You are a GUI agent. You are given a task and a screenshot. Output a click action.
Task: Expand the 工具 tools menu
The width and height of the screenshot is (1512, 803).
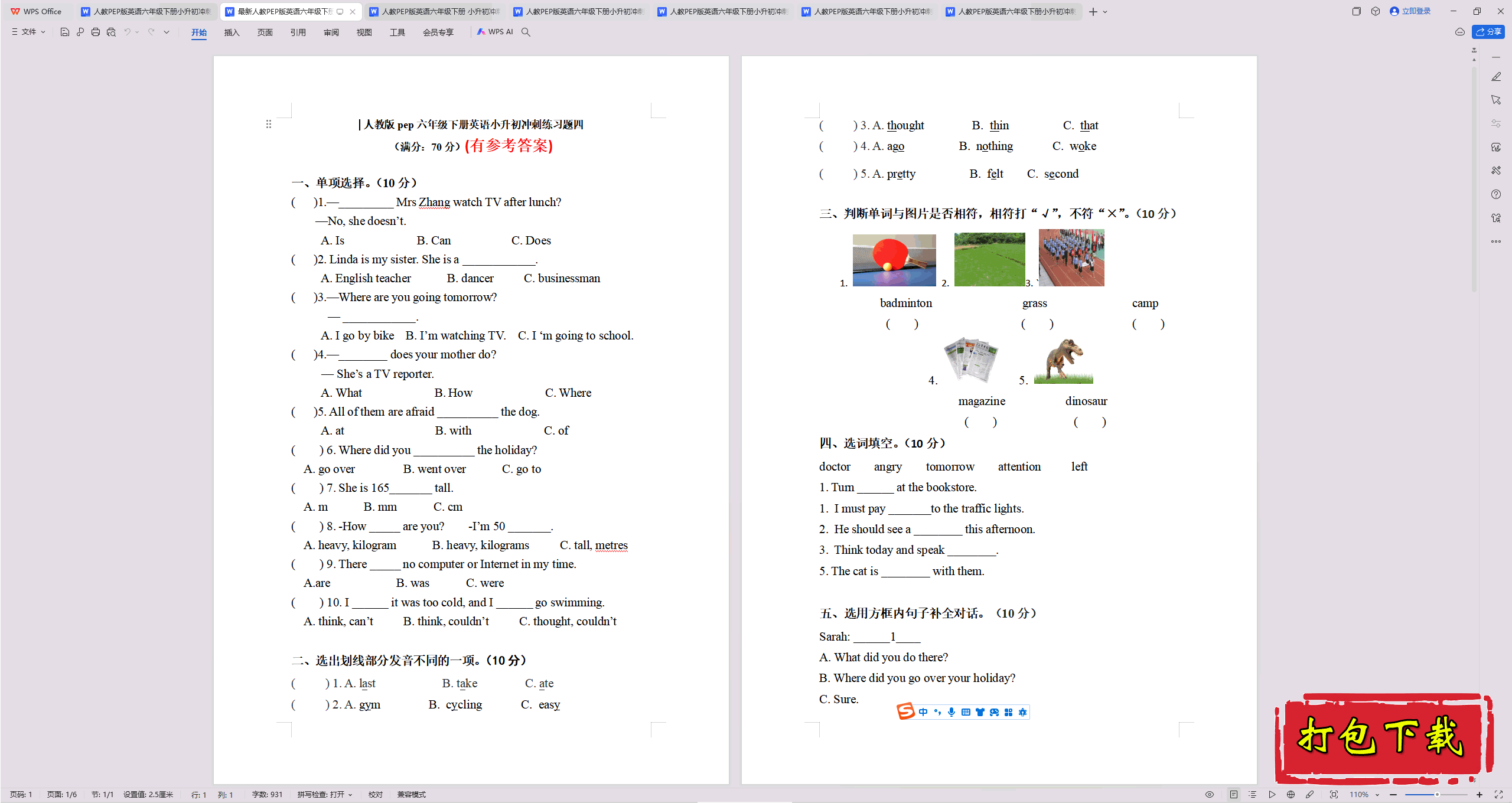point(396,32)
